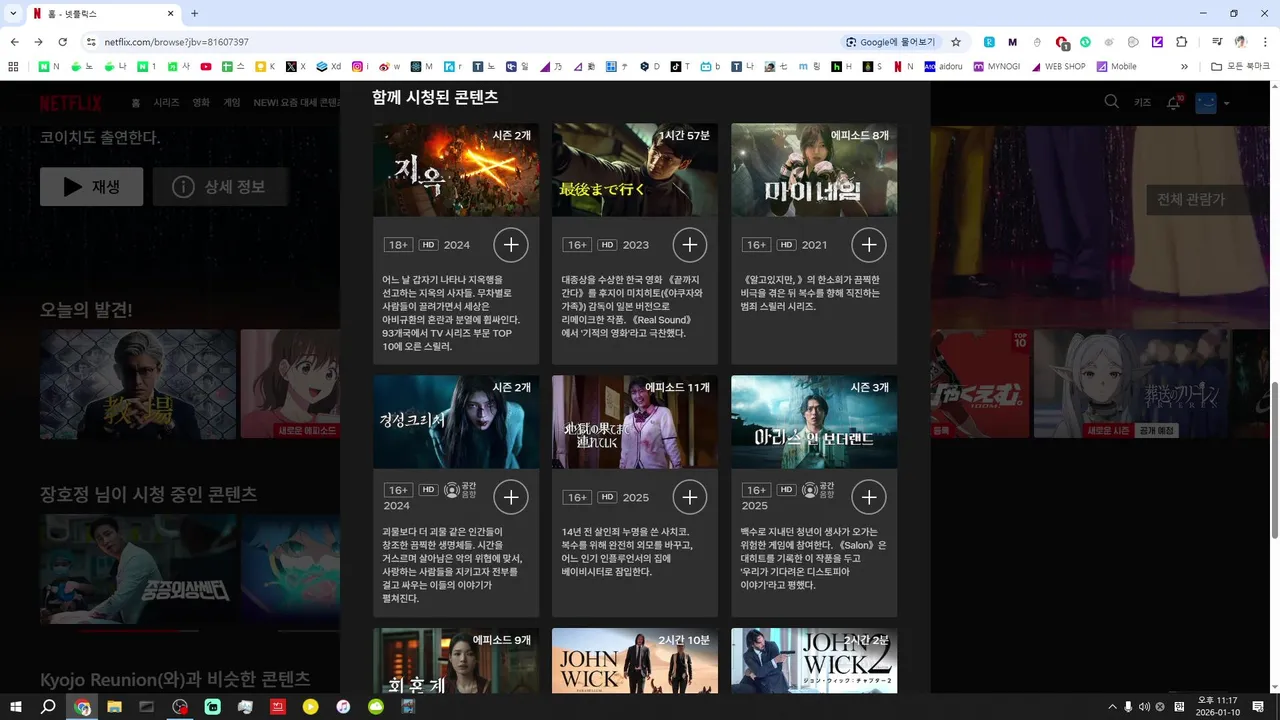Add 지옥 to my list
The height and width of the screenshot is (720, 1280).
[511, 245]
